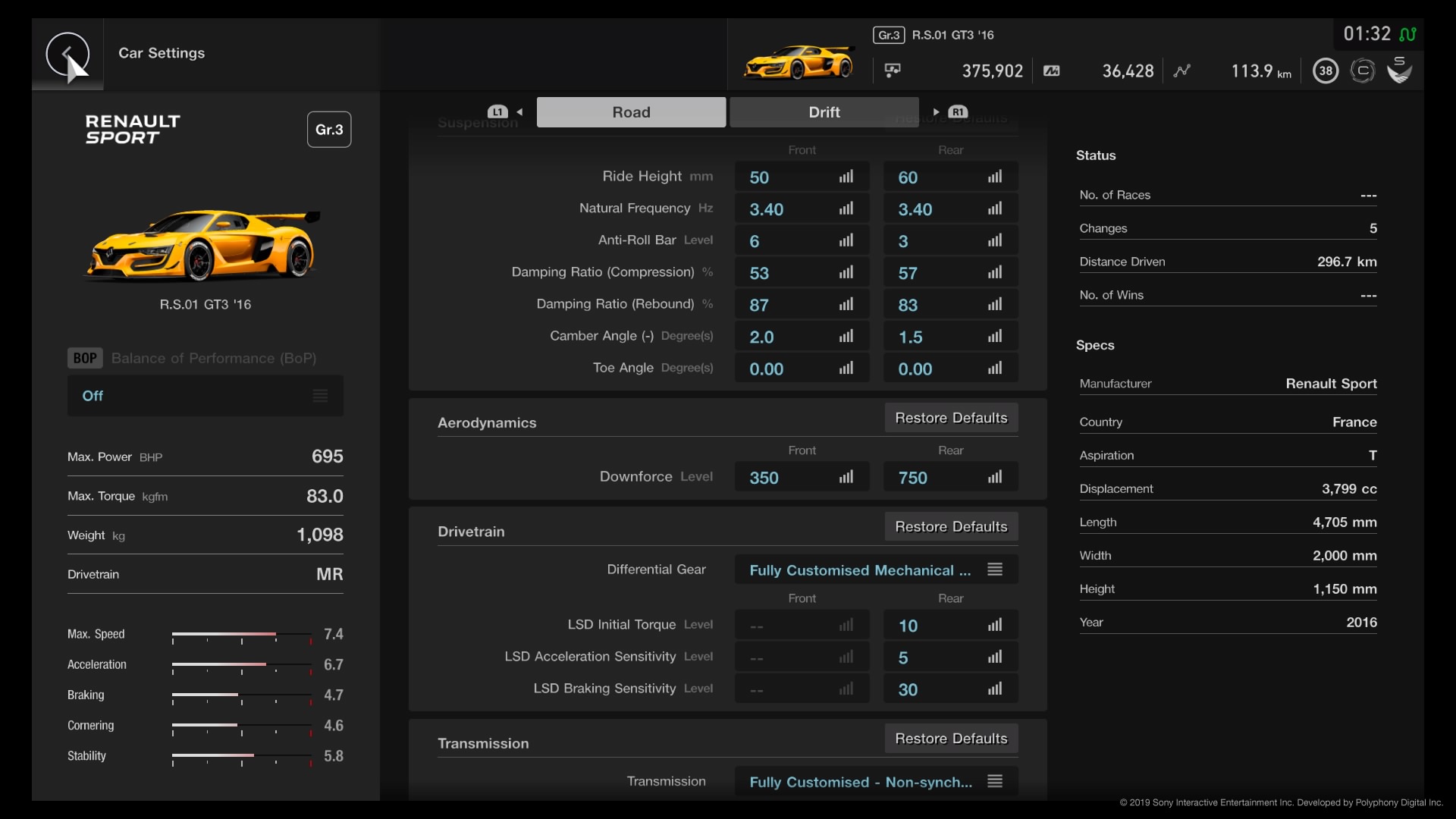Click the back arrow circle icon
Image resolution: width=1456 pixels, height=819 pixels.
[67, 54]
